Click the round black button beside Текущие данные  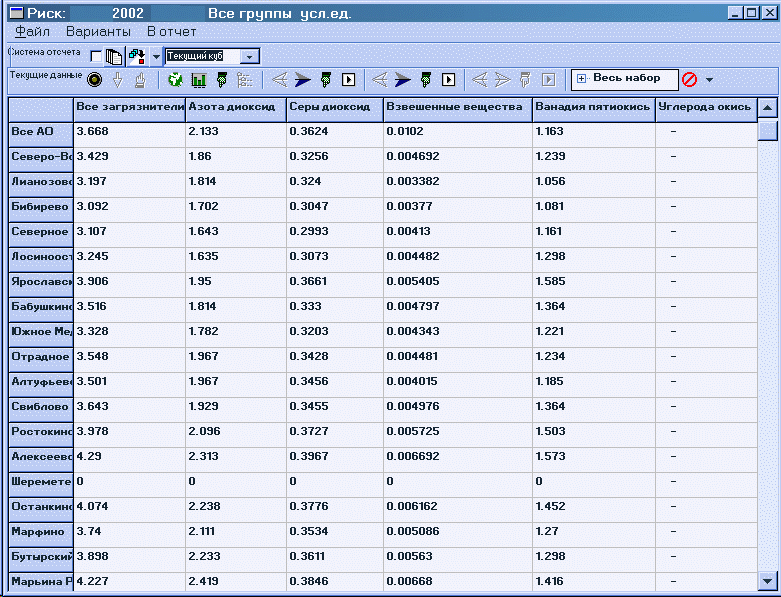coord(94,80)
